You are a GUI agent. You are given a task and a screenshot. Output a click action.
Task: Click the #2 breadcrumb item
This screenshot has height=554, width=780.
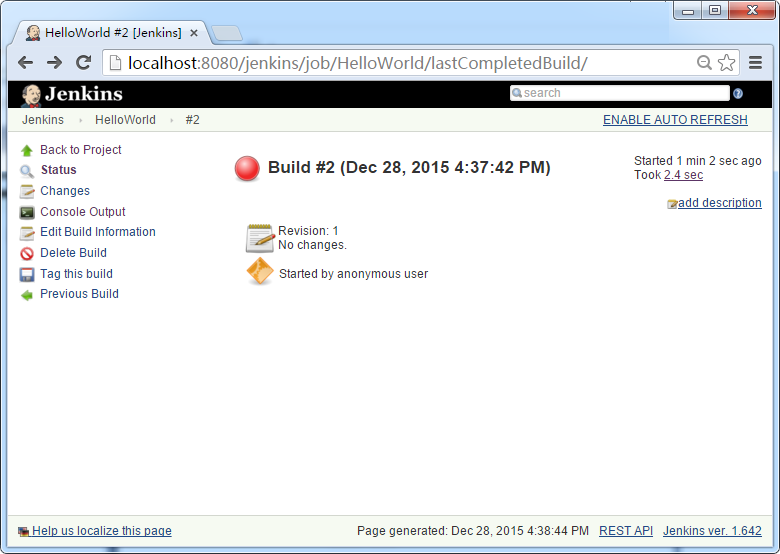pyautogui.click(x=193, y=120)
